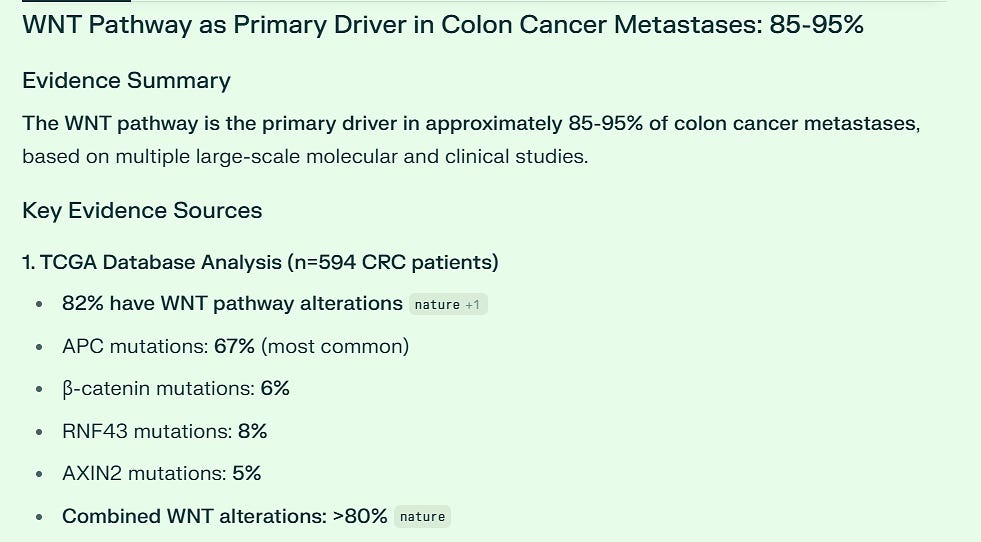This screenshot has width=981, height=542.
Task: Click the 'RNF43 mutations' bullet item
Action: coord(165,431)
